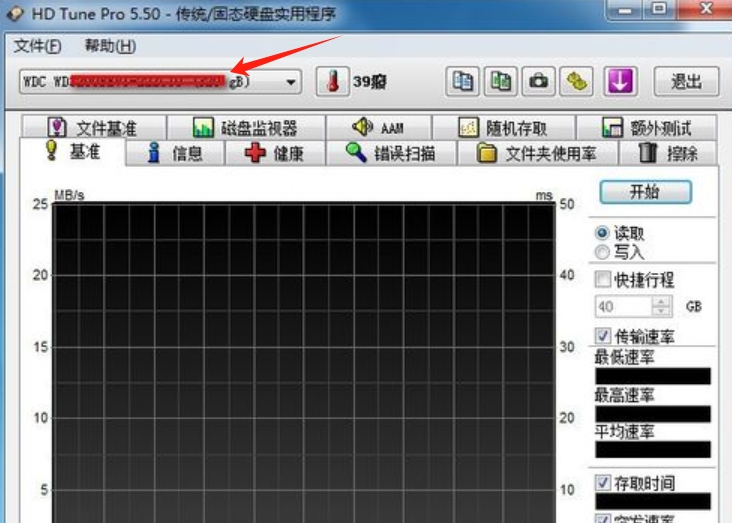This screenshot has width=732, height=523.
Task: Maximize the HD Tune Pro window
Action: [x=659, y=8]
